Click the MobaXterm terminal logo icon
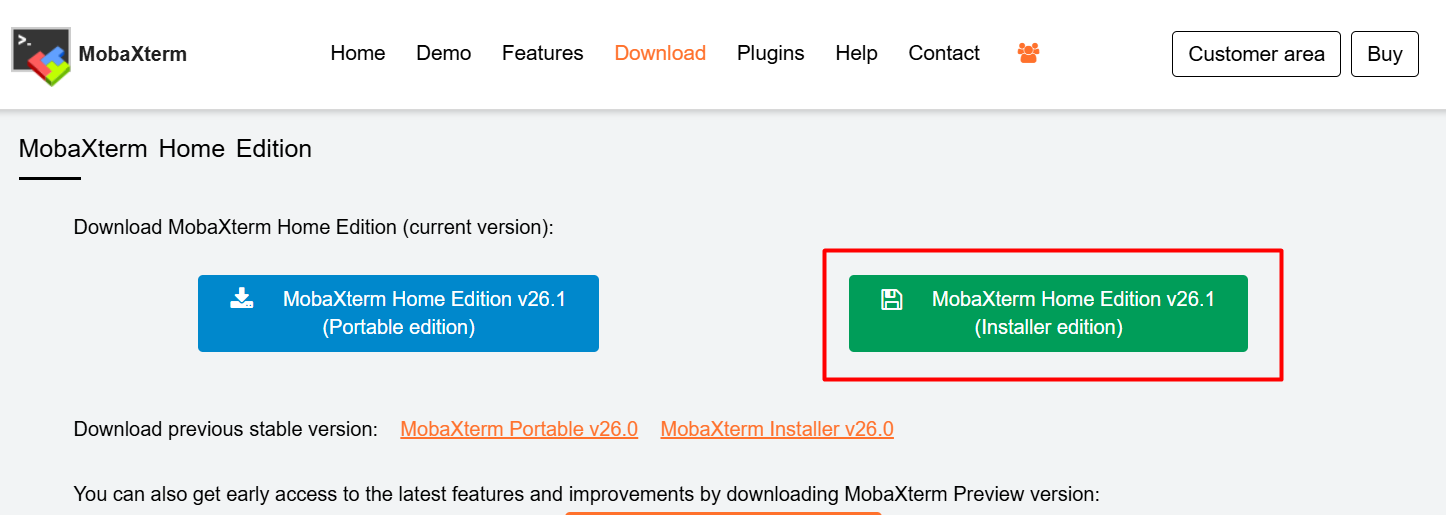1446x515 pixels. coord(41,56)
